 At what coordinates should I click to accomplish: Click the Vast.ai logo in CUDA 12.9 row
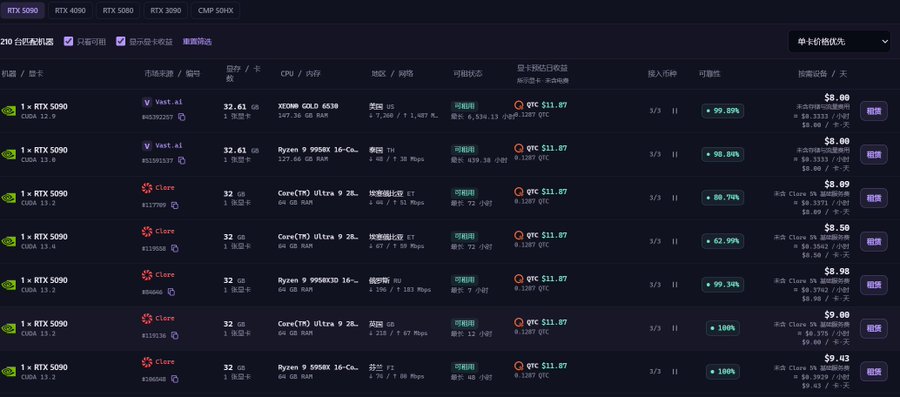pyautogui.click(x=147, y=102)
